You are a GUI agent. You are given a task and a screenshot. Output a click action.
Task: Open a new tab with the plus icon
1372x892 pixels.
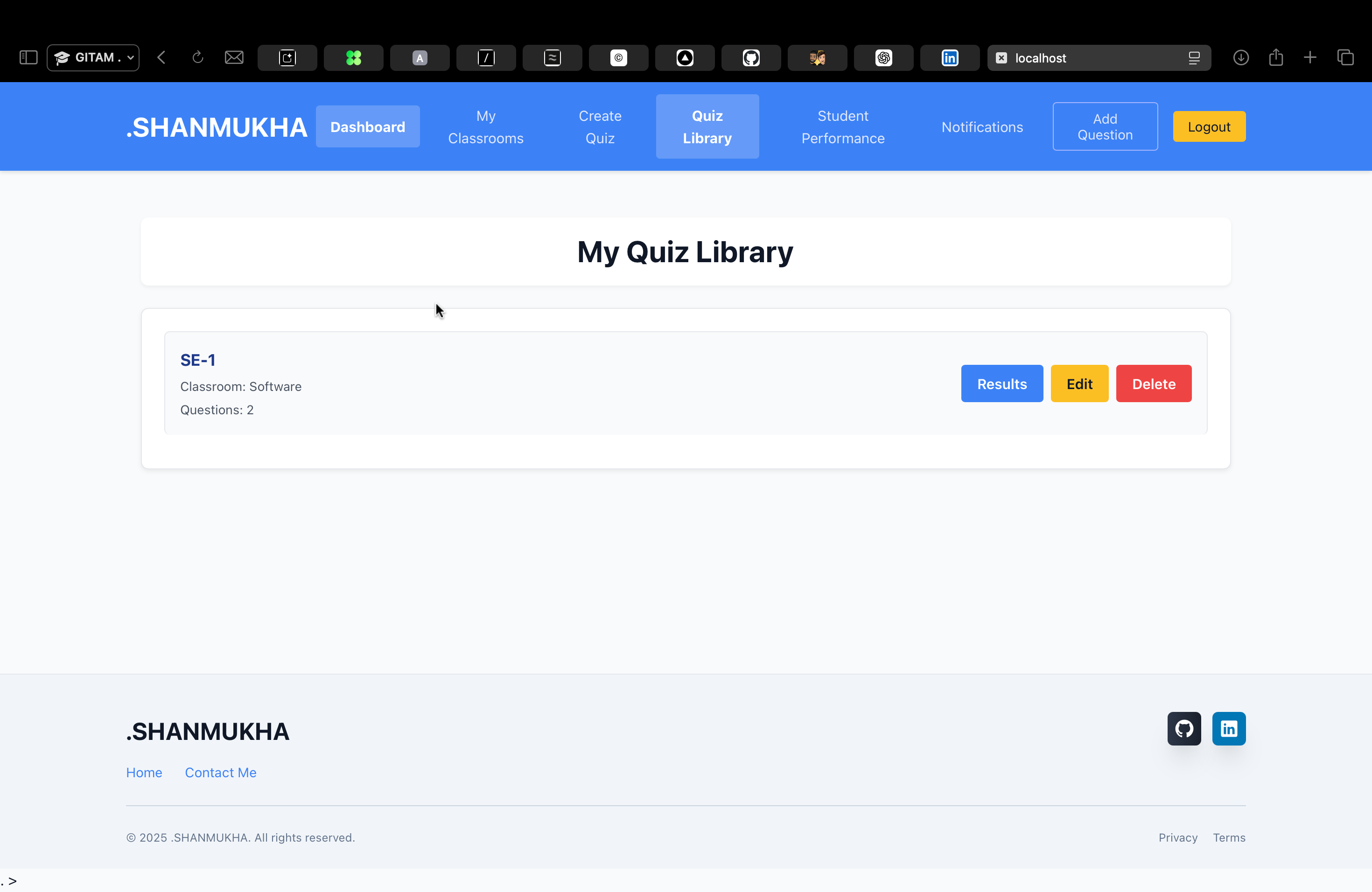pyautogui.click(x=1310, y=58)
